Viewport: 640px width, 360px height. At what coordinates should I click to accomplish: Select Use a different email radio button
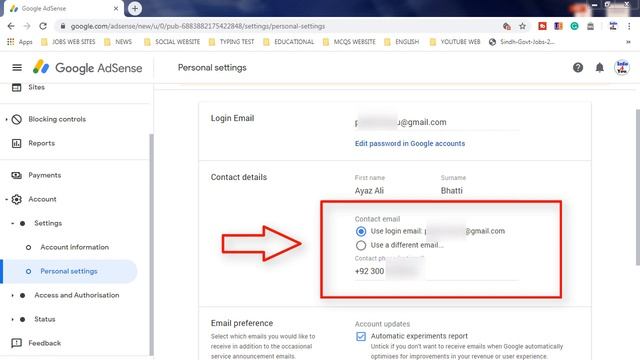click(x=361, y=245)
